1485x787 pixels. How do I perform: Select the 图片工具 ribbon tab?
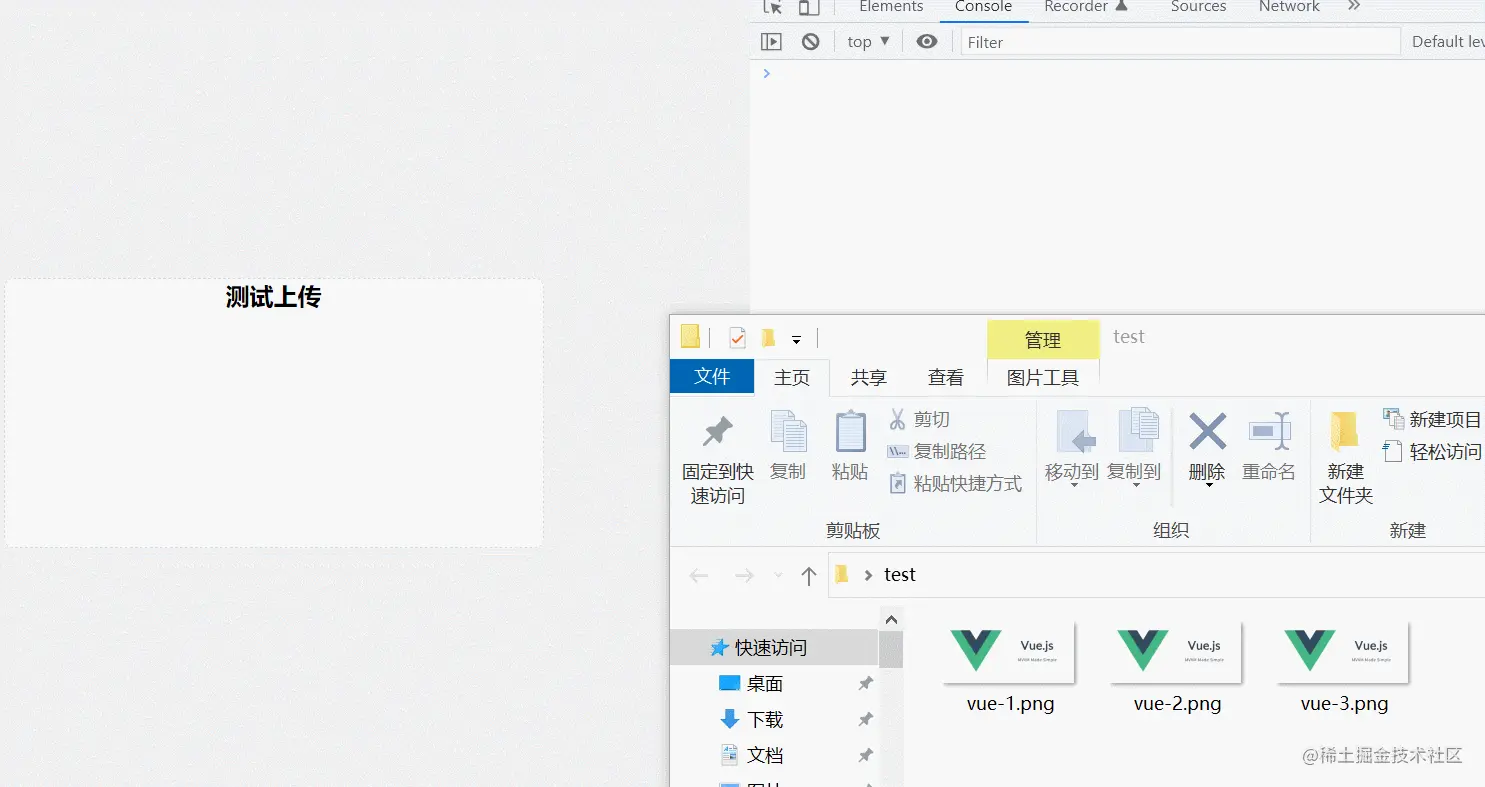(x=1043, y=377)
